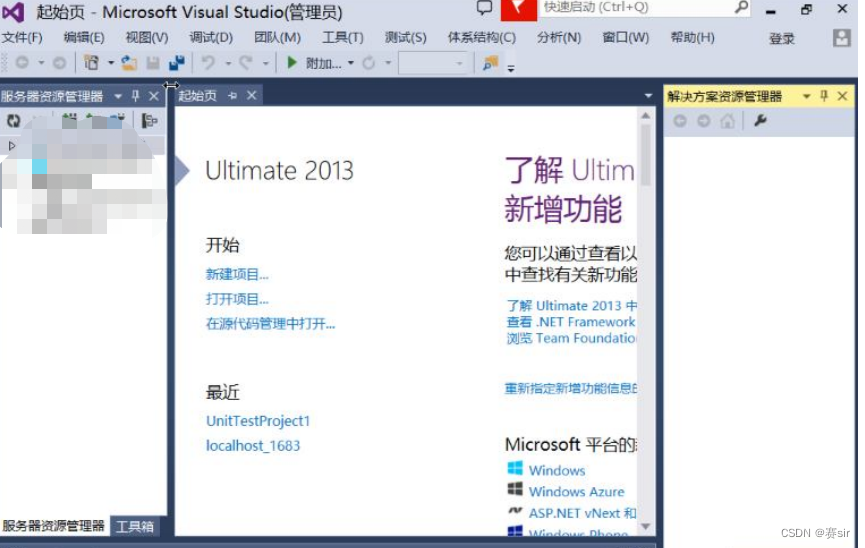Click Solution Explorer Forward arrow icon
The height and width of the screenshot is (548, 865).
[703, 120]
